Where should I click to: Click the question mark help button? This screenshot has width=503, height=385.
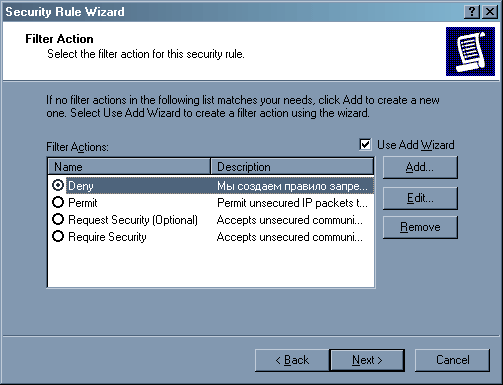tap(472, 12)
